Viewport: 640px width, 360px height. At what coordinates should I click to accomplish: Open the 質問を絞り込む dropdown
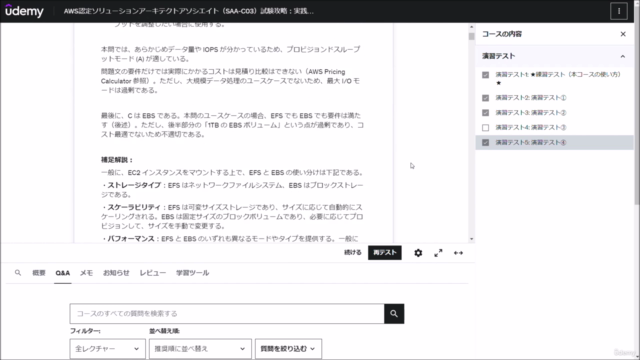pos(288,349)
